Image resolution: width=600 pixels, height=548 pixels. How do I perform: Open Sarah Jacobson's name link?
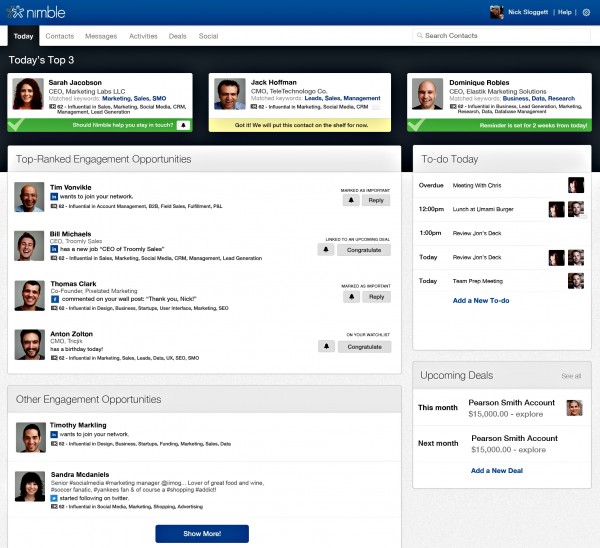(75, 82)
